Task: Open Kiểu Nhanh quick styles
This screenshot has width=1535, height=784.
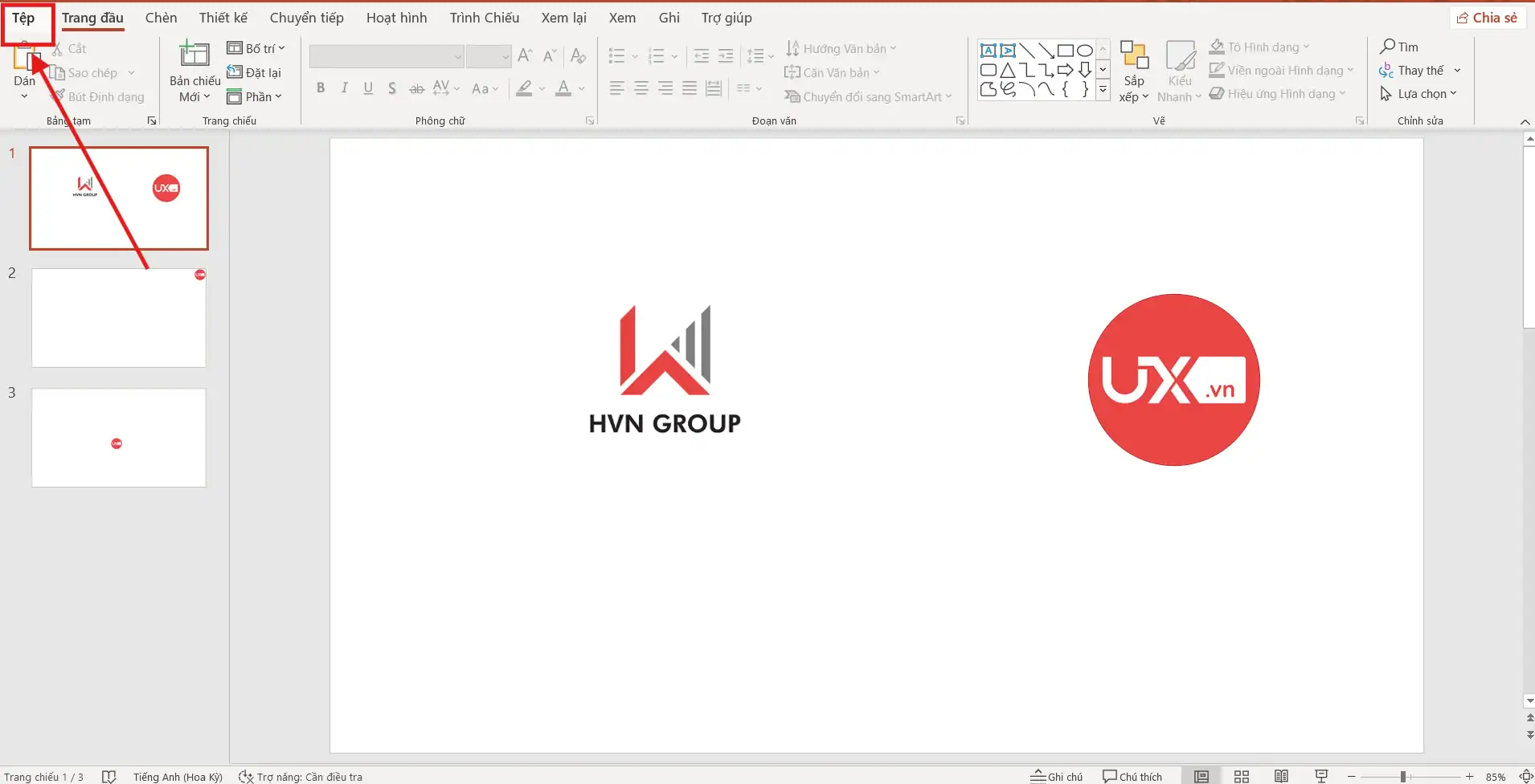Action: point(1180,71)
